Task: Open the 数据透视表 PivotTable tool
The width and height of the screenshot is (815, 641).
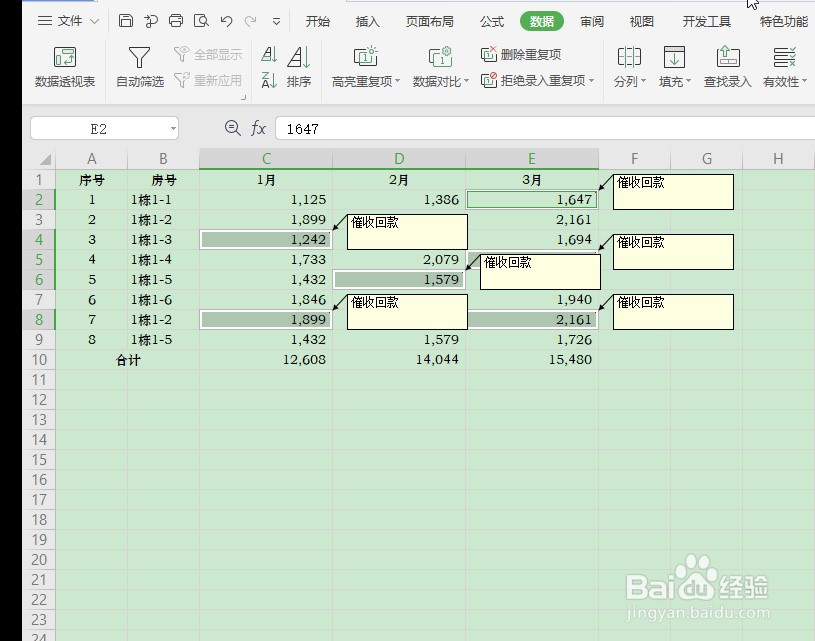Action: pyautogui.click(x=65, y=68)
